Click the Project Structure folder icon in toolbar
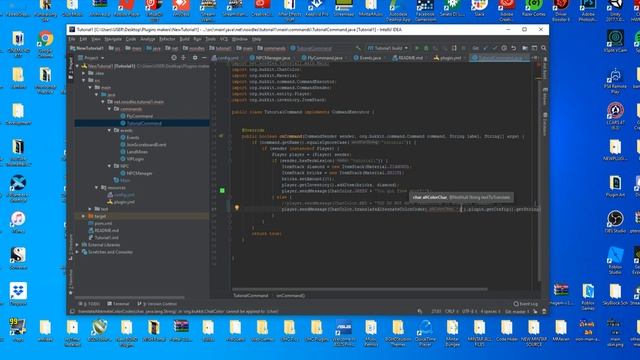The image size is (640, 360). pos(525,48)
